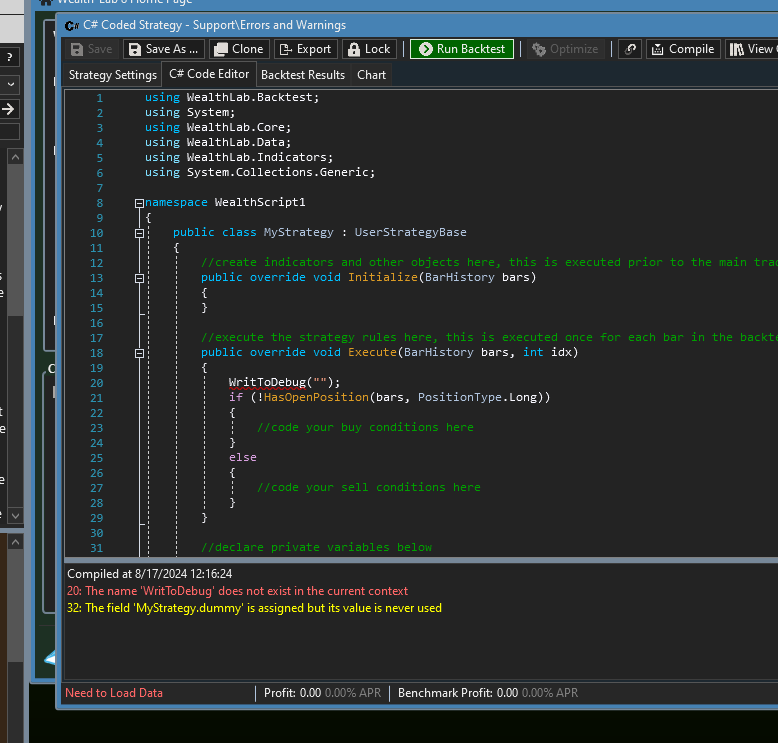Collapse the MyStrategy class block
The image size is (778, 743).
tap(139, 233)
